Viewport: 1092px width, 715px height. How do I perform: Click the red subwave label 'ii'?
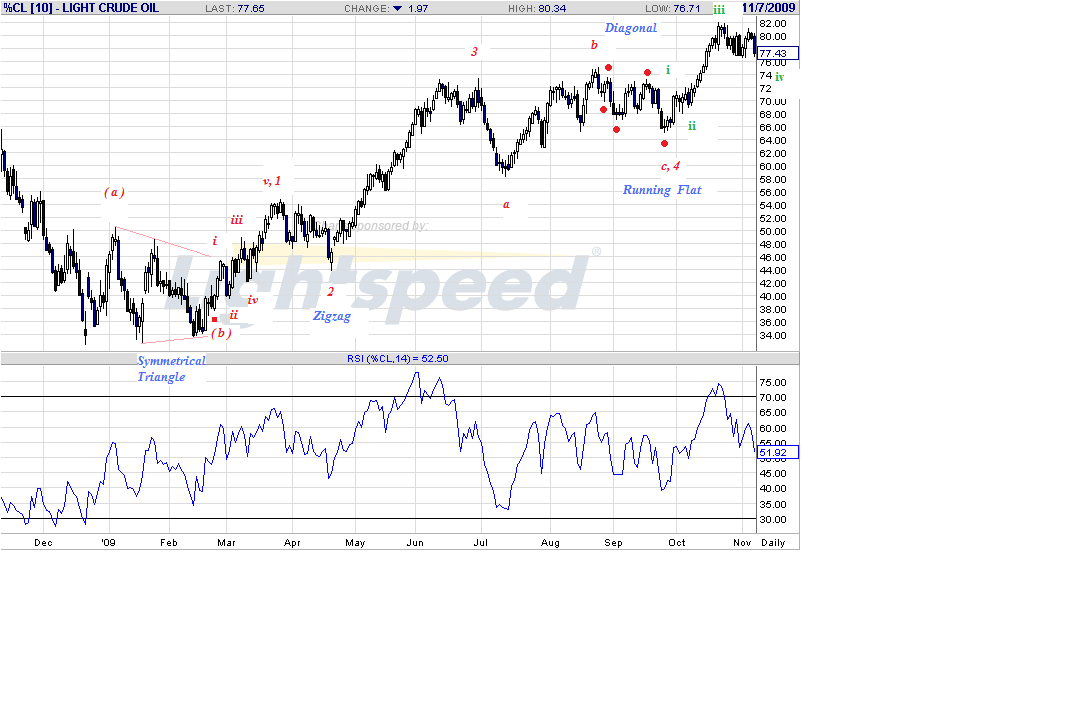point(234,315)
